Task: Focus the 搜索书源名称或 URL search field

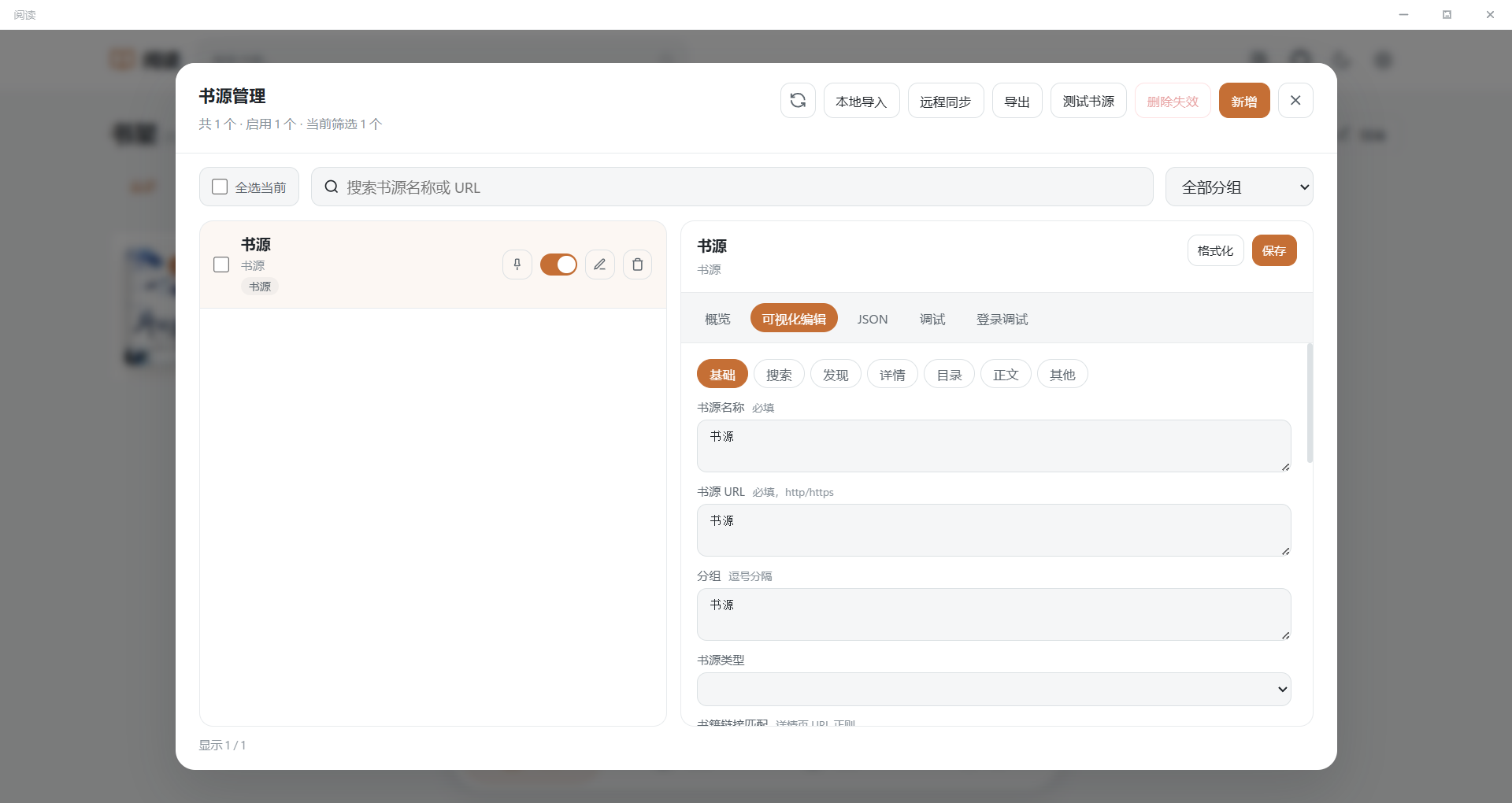Action: pyautogui.click(x=732, y=187)
